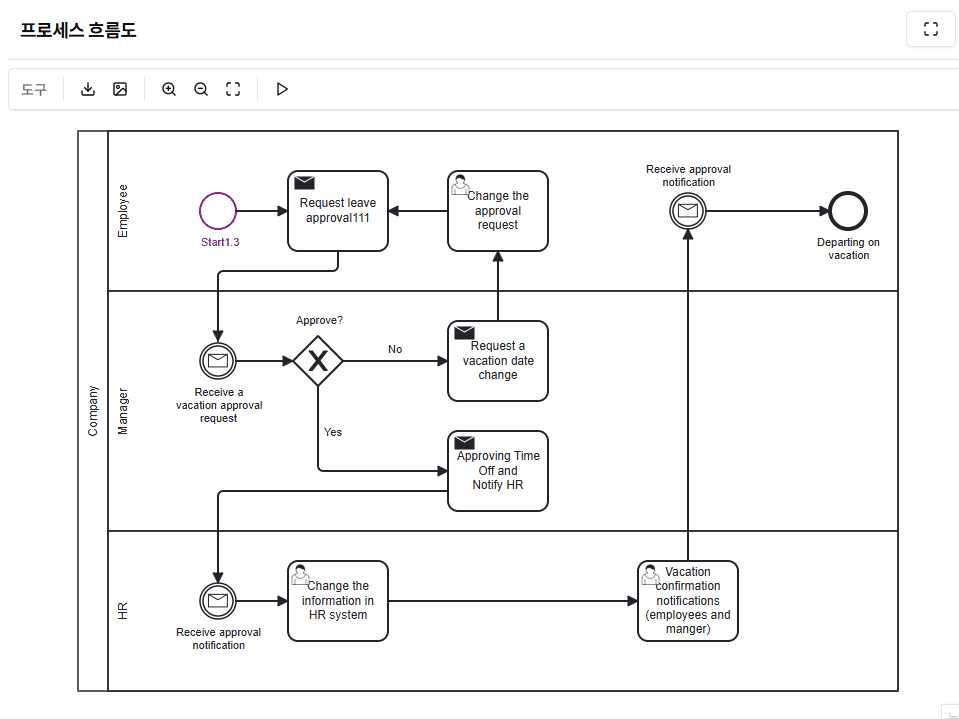
Task: Select 'Approving Time Off and Notify HR' task
Action: (x=498, y=471)
